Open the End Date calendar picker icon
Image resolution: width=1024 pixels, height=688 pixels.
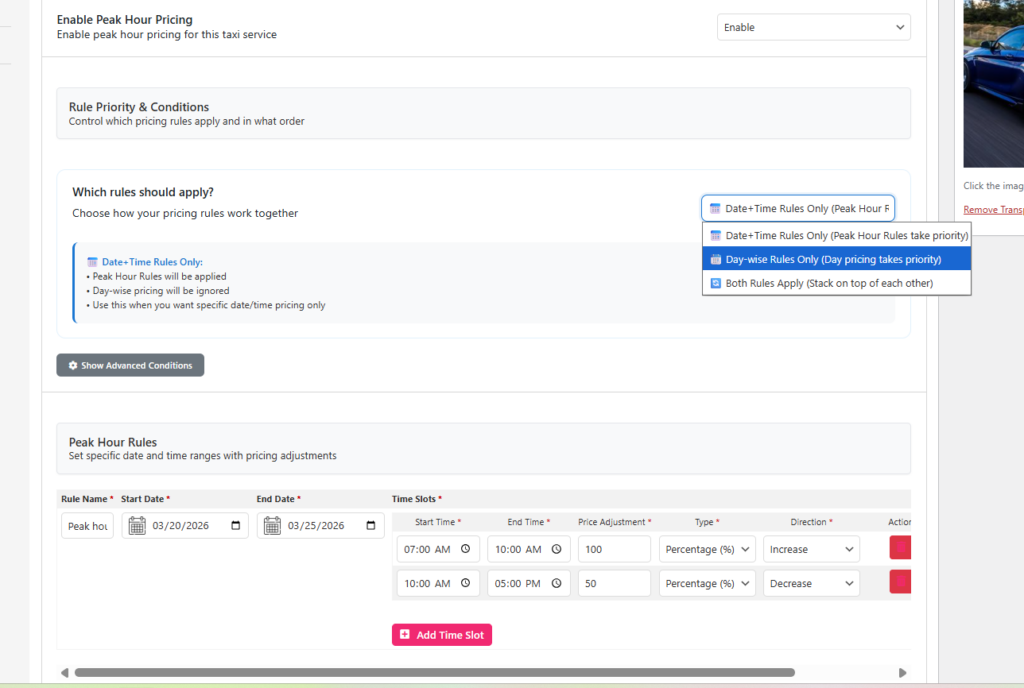[x=272, y=525]
